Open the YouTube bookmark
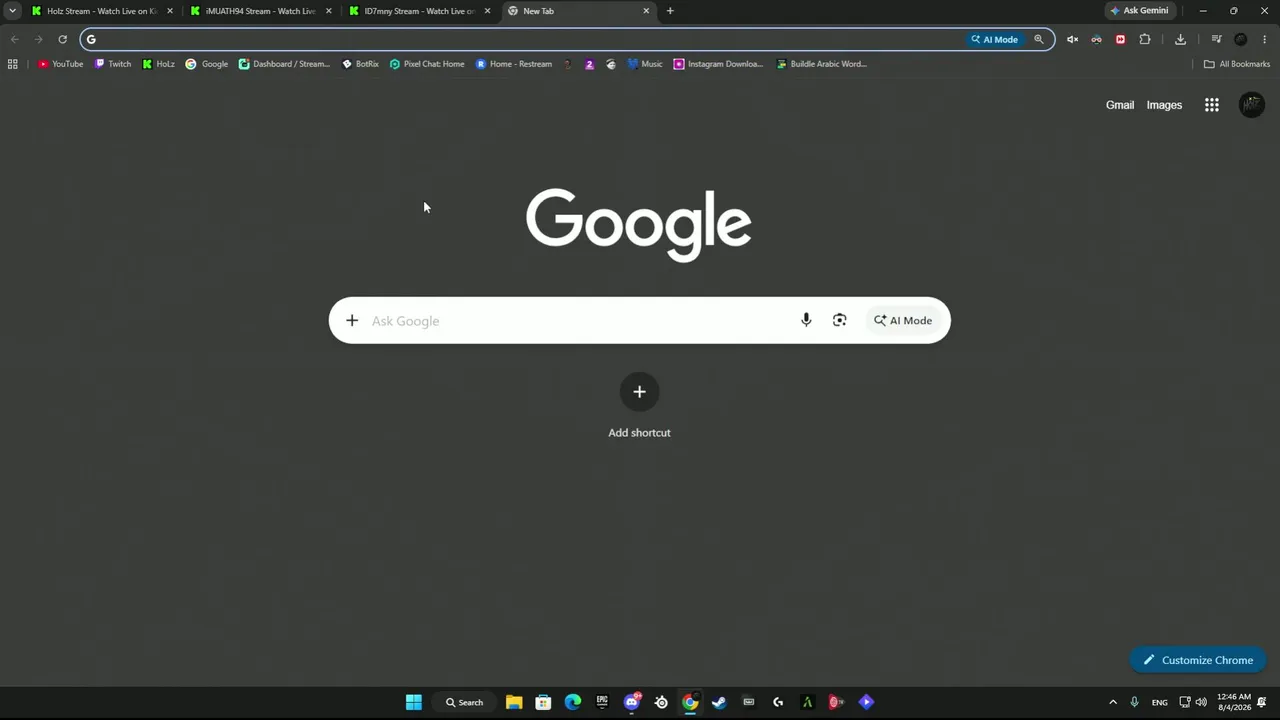Viewport: 1280px width, 720px height. (x=61, y=64)
